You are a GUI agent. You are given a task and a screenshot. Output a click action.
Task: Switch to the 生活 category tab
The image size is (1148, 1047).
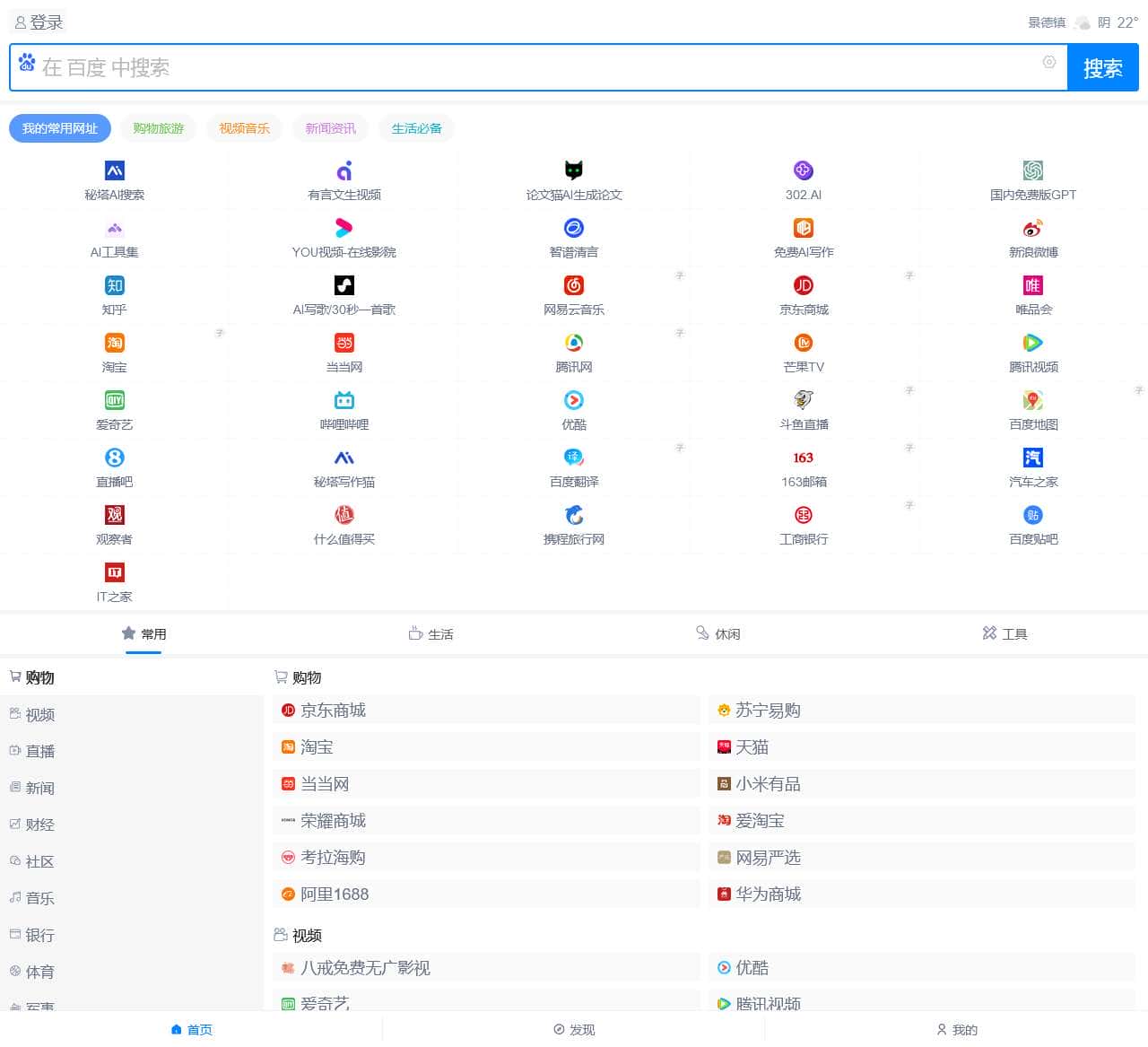coord(430,634)
